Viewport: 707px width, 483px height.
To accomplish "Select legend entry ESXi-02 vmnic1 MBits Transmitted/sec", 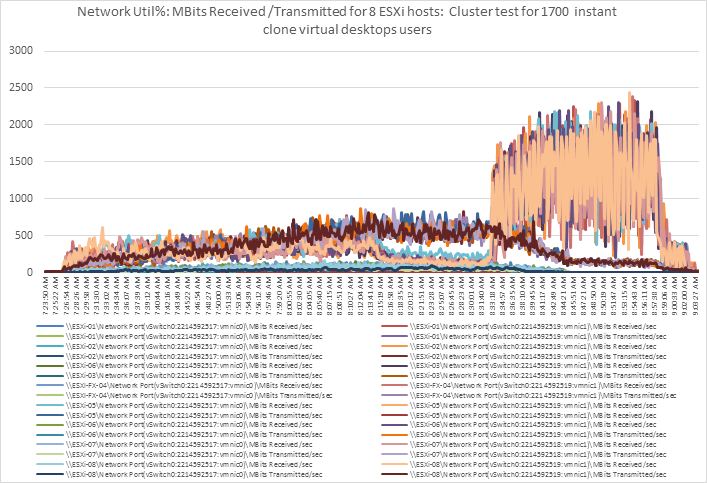I will pos(523,356).
